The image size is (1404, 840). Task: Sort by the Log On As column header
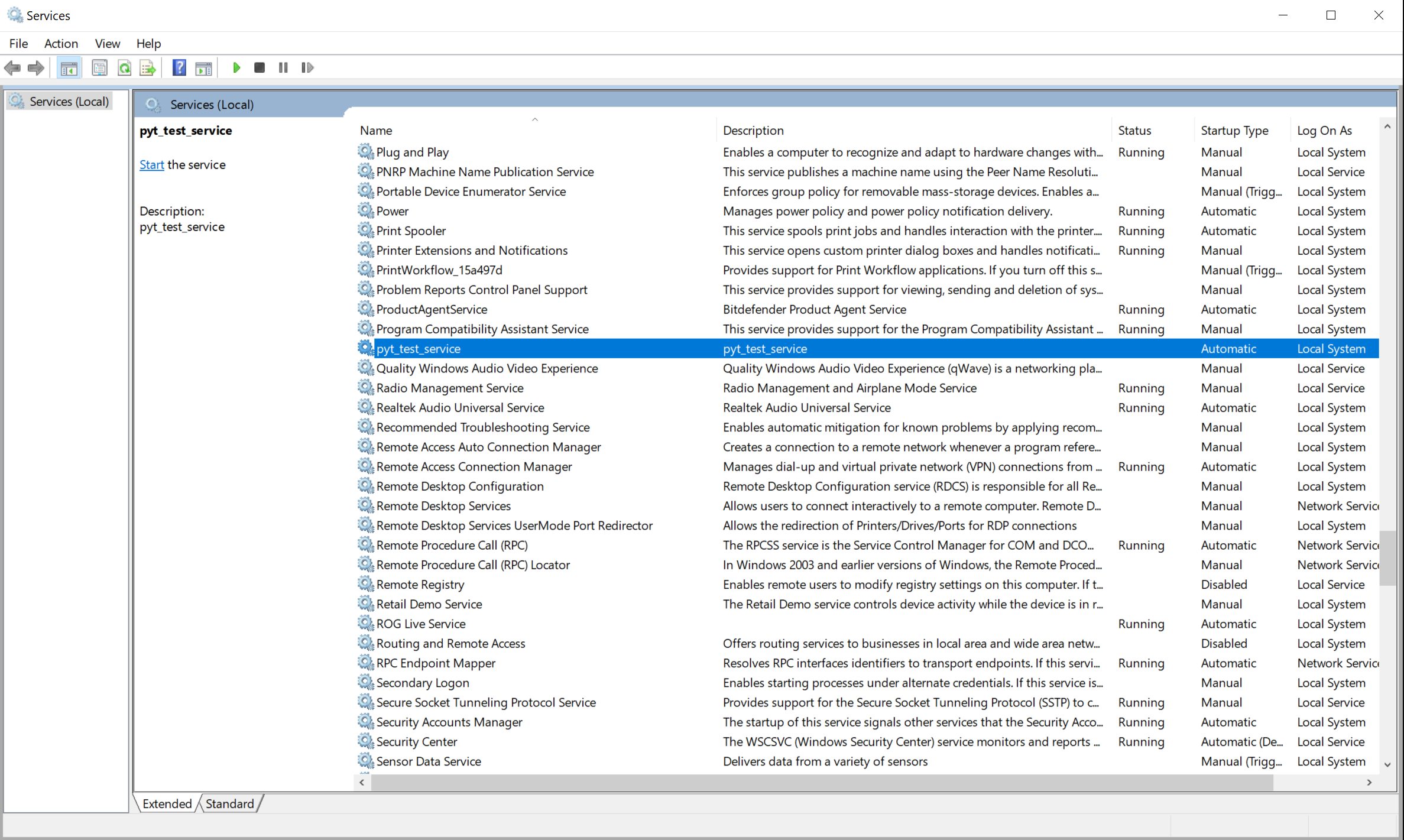[x=1336, y=131]
